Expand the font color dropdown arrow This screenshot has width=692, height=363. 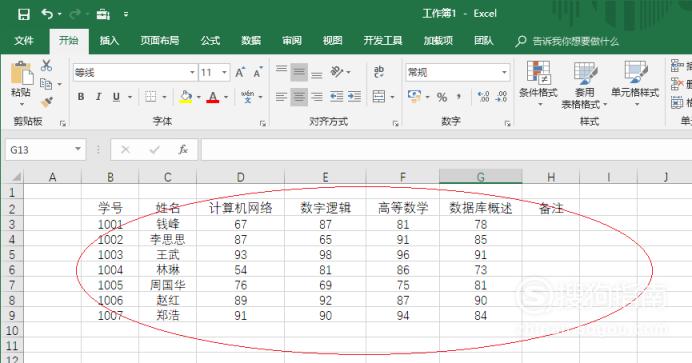226,97
